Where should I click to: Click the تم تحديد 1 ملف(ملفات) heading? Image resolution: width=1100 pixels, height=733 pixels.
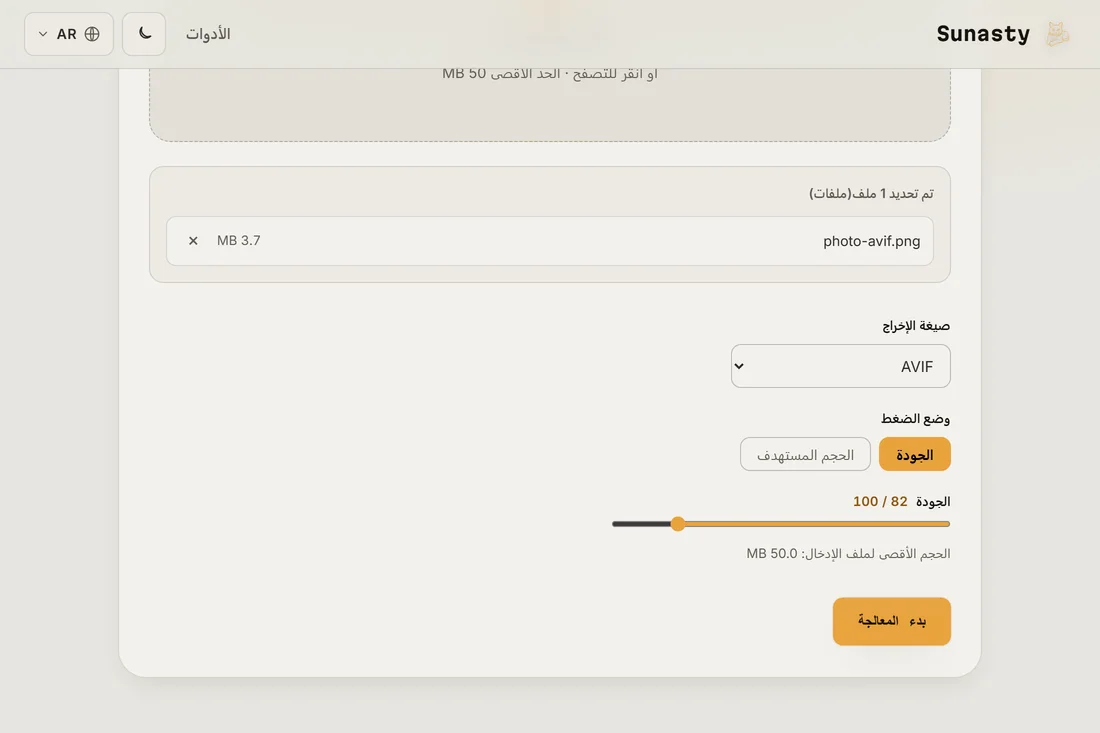coord(871,194)
